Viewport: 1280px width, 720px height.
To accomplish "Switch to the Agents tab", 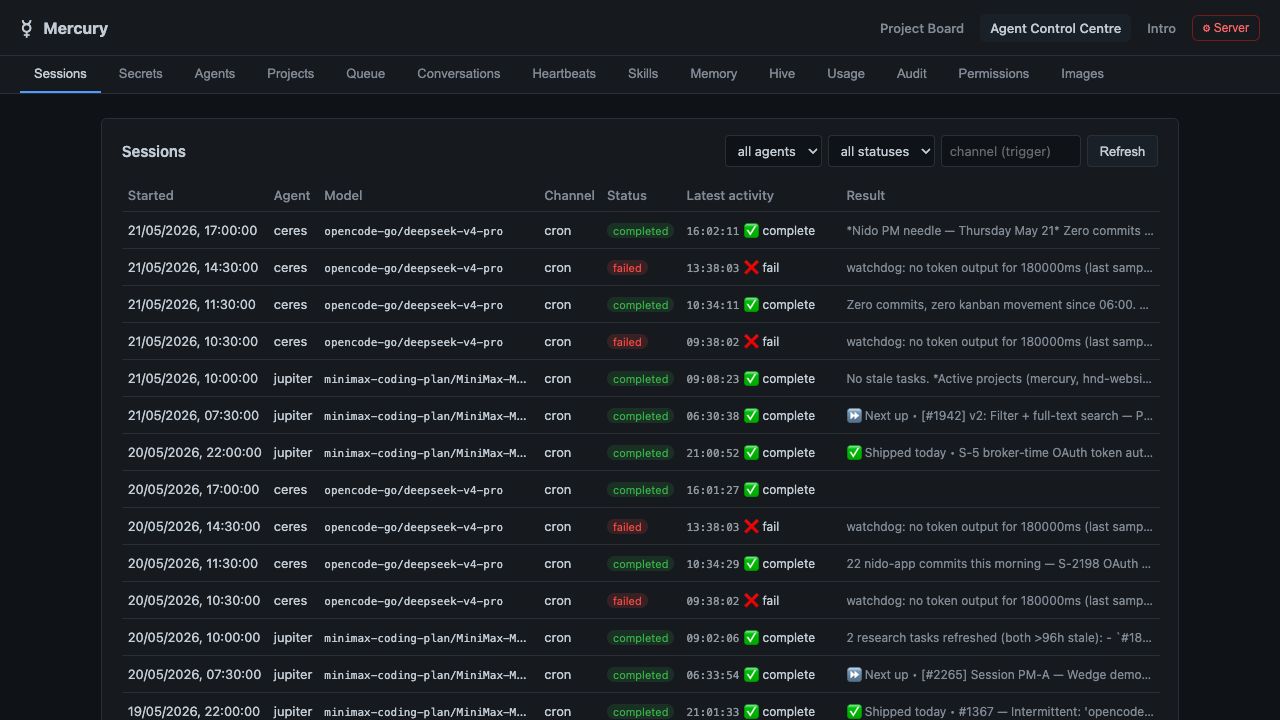I will (x=215, y=74).
